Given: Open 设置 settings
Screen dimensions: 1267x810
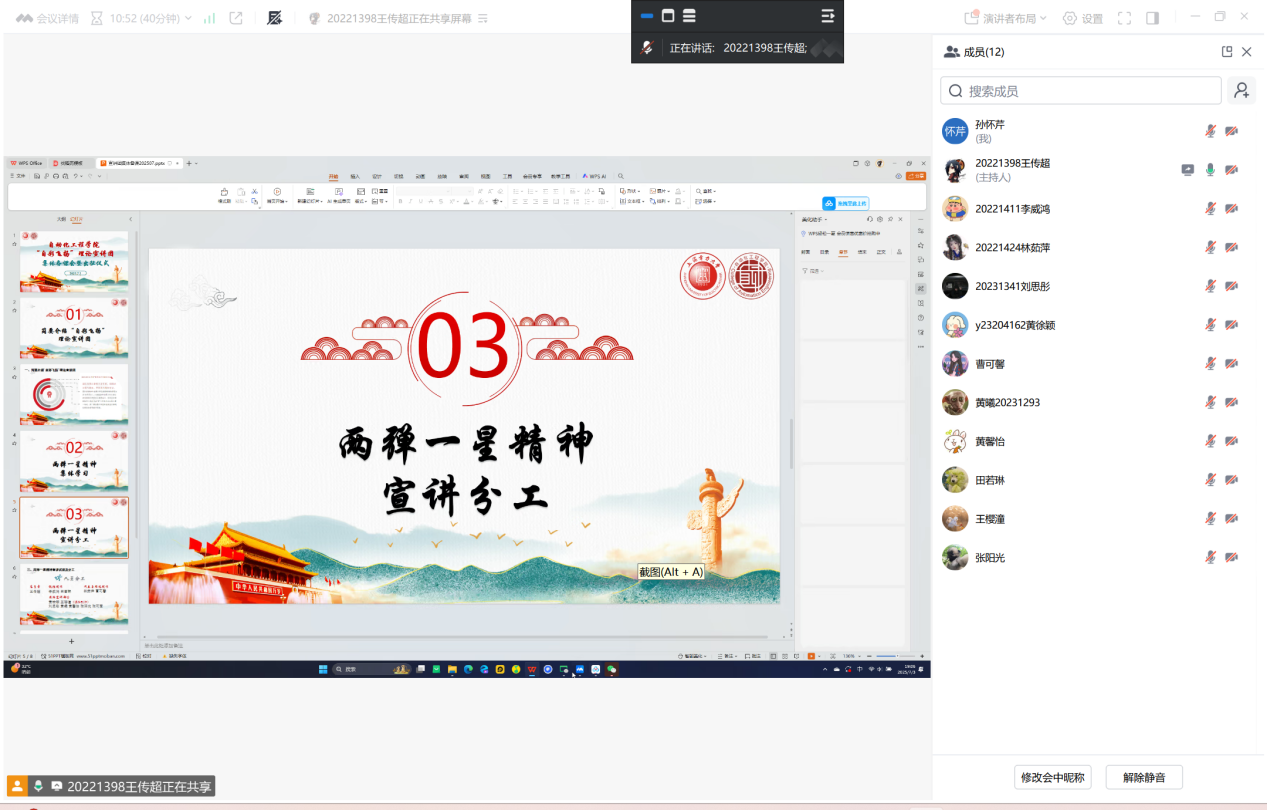Looking at the screenshot, I should coord(1083,18).
